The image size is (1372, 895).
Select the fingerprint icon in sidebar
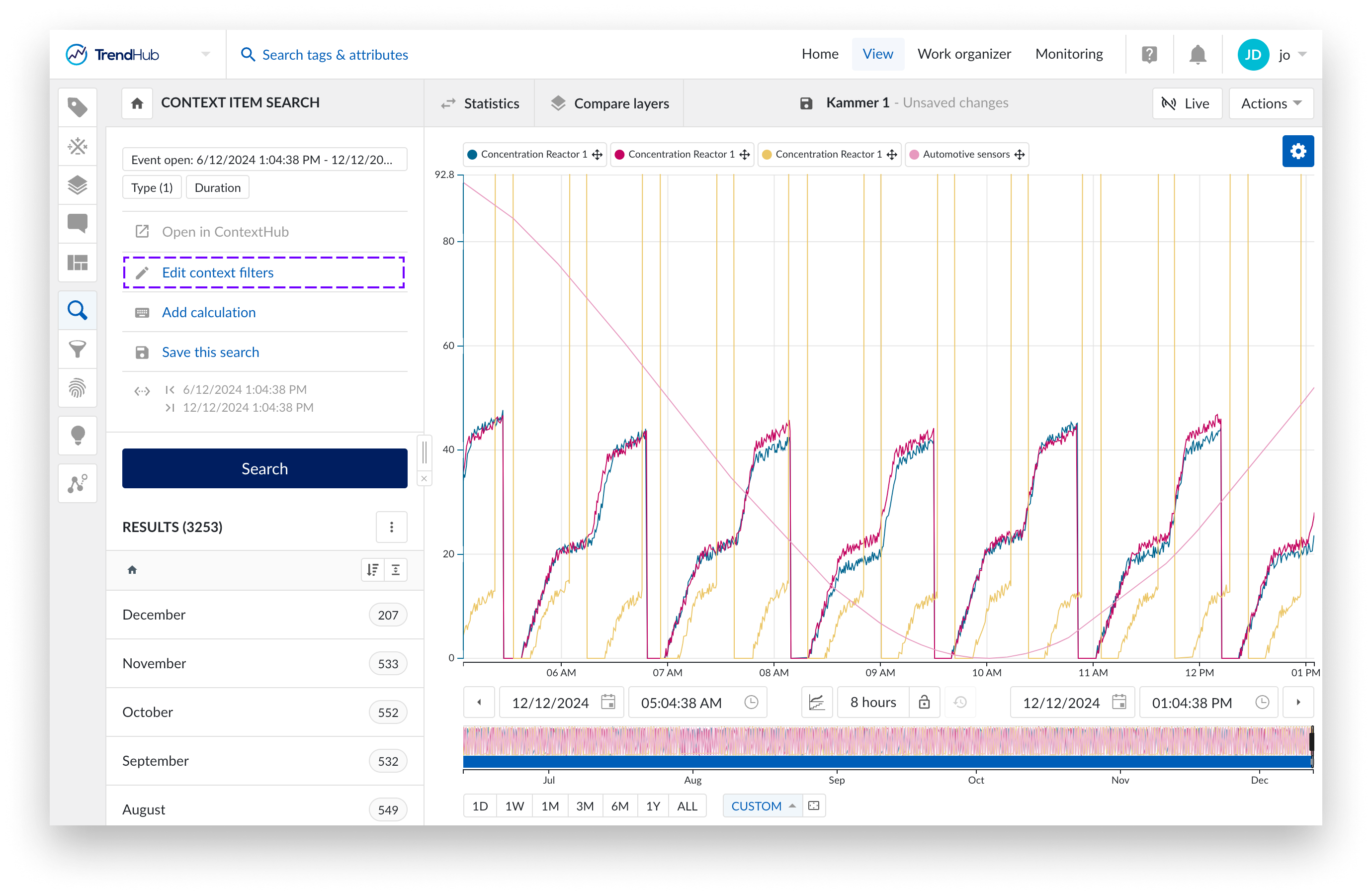tap(77, 387)
